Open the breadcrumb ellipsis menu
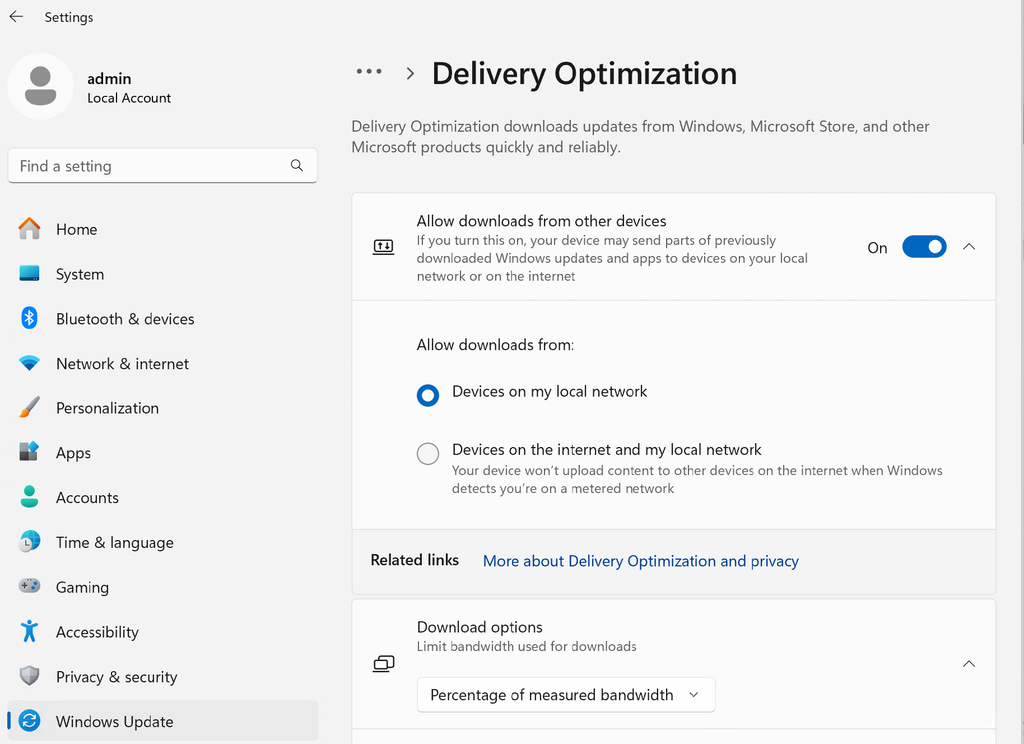 pyautogui.click(x=369, y=71)
